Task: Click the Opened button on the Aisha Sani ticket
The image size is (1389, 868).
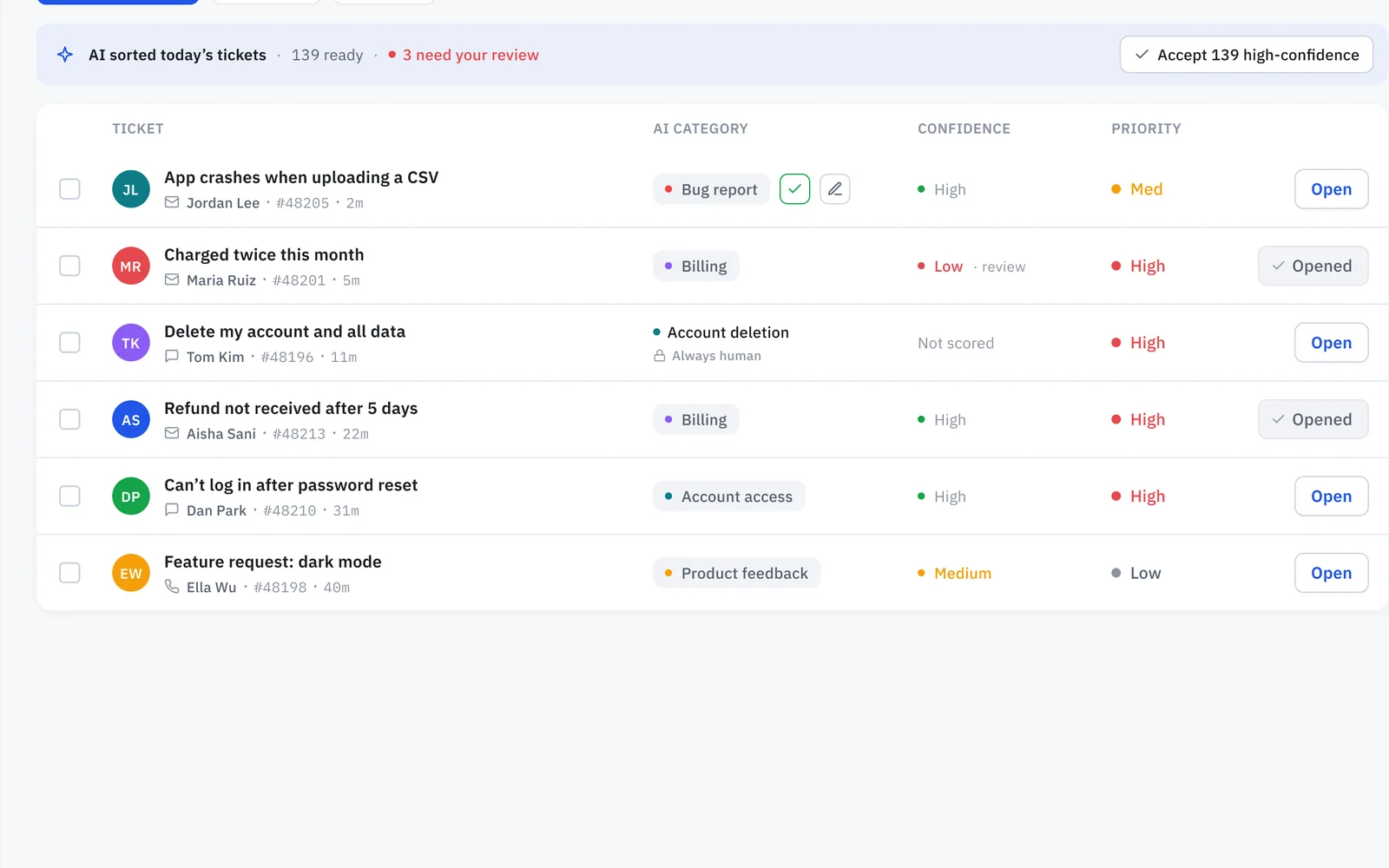Action: click(x=1313, y=419)
